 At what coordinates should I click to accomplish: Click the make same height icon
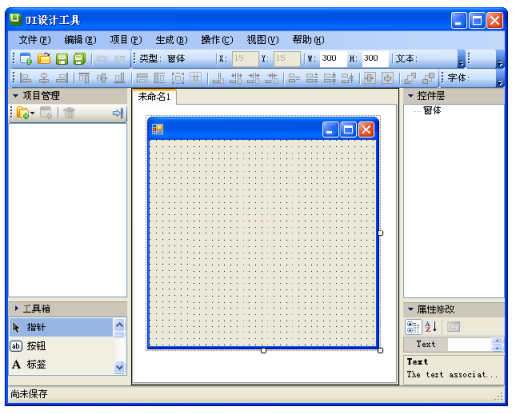coord(159,78)
